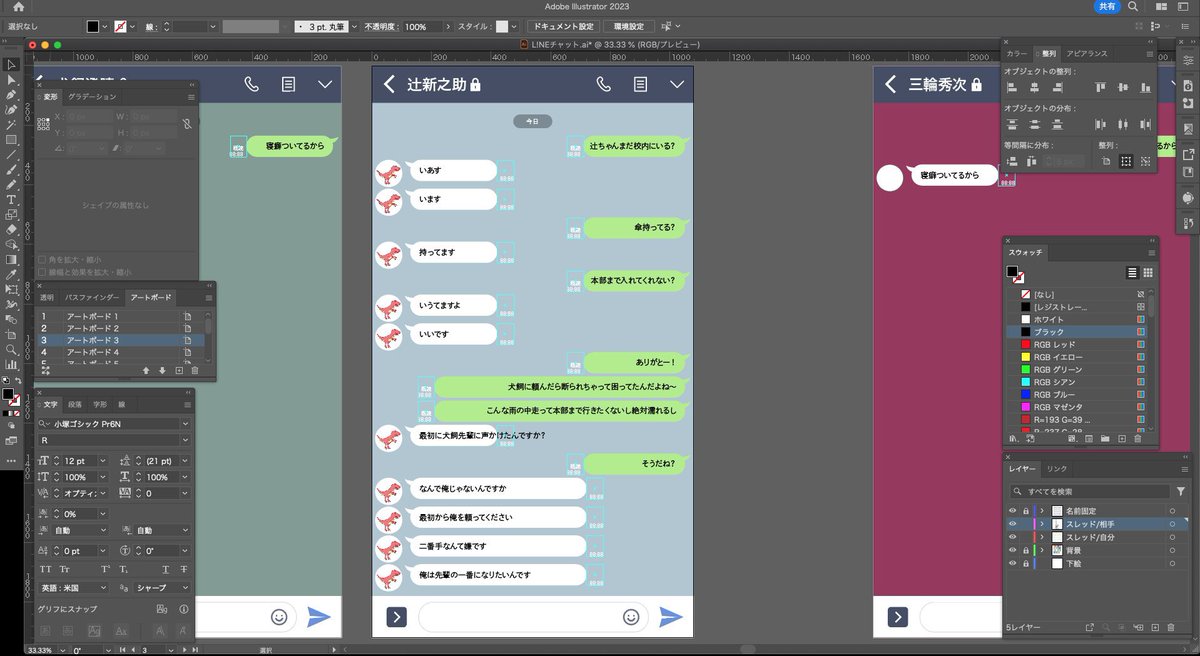Switch to the アピアランス tab
The image size is (1200, 656).
click(1086, 53)
